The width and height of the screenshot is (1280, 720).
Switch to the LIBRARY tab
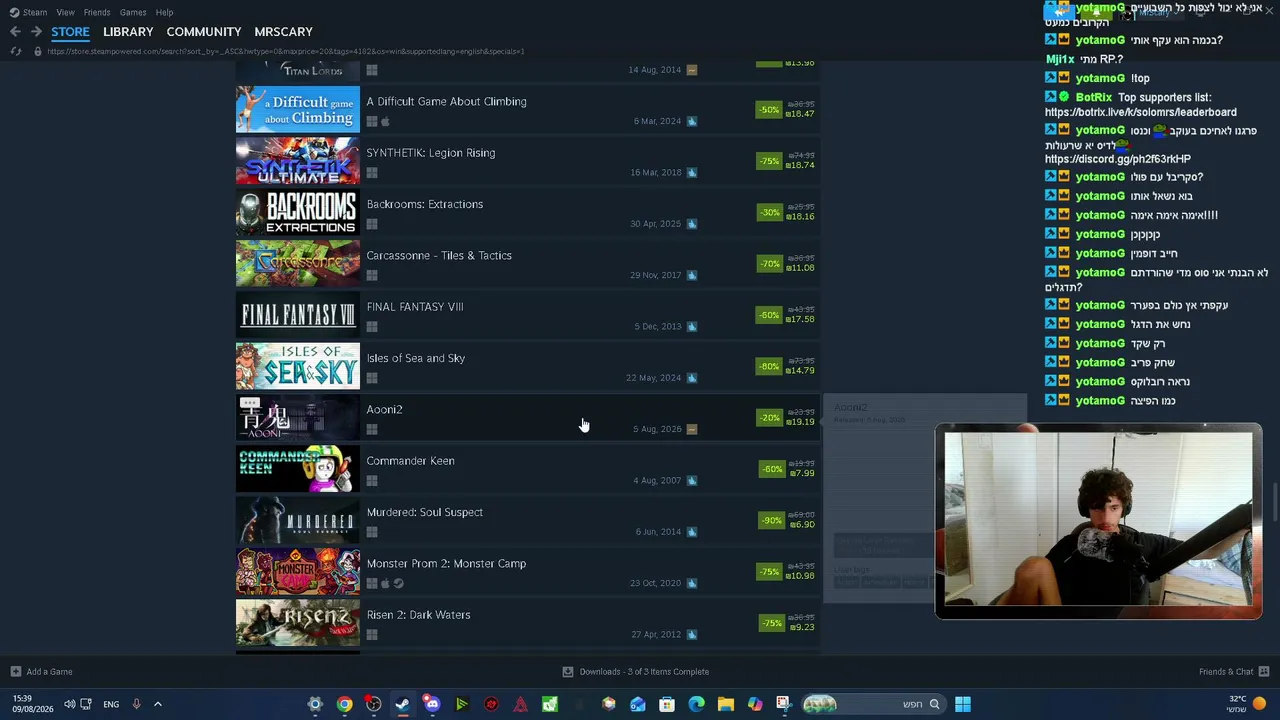(128, 32)
